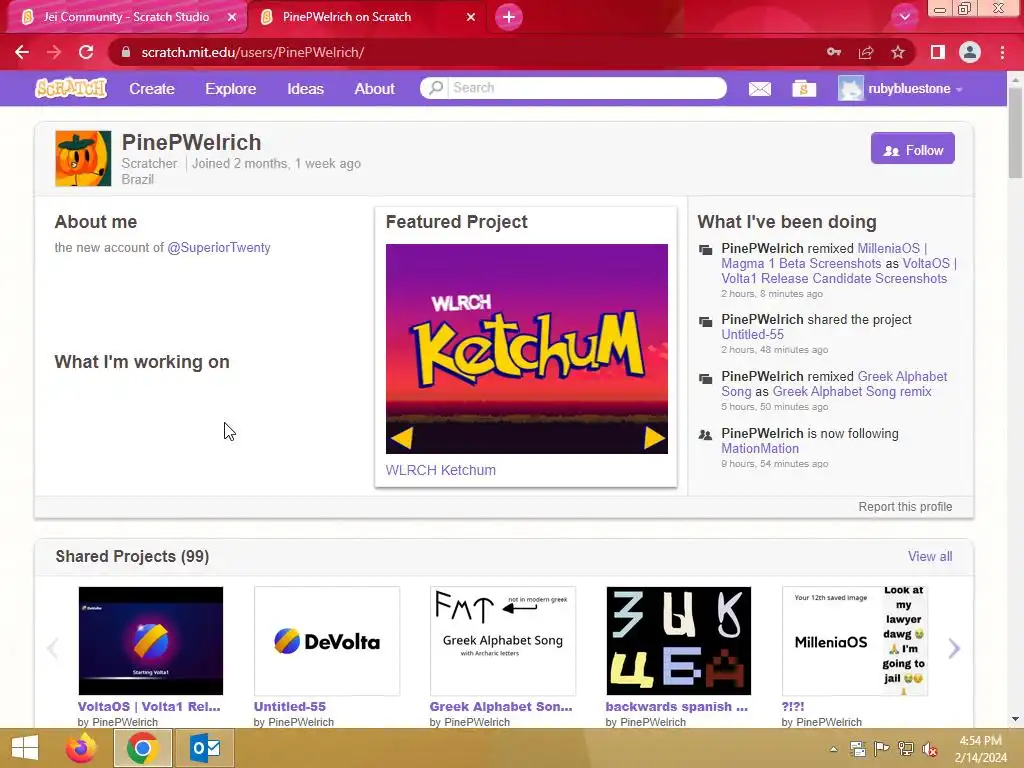Image resolution: width=1024 pixels, height=768 pixels.
Task: Open Untitled-55 link in activity feed
Action: (x=752, y=334)
